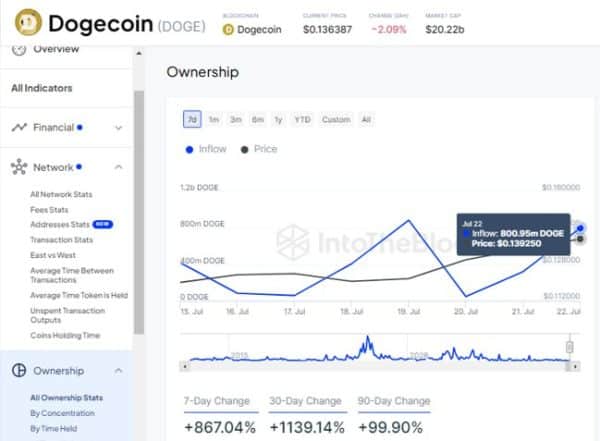
Task: Click the Network nodes icon
Action: pyautogui.click(x=19, y=167)
